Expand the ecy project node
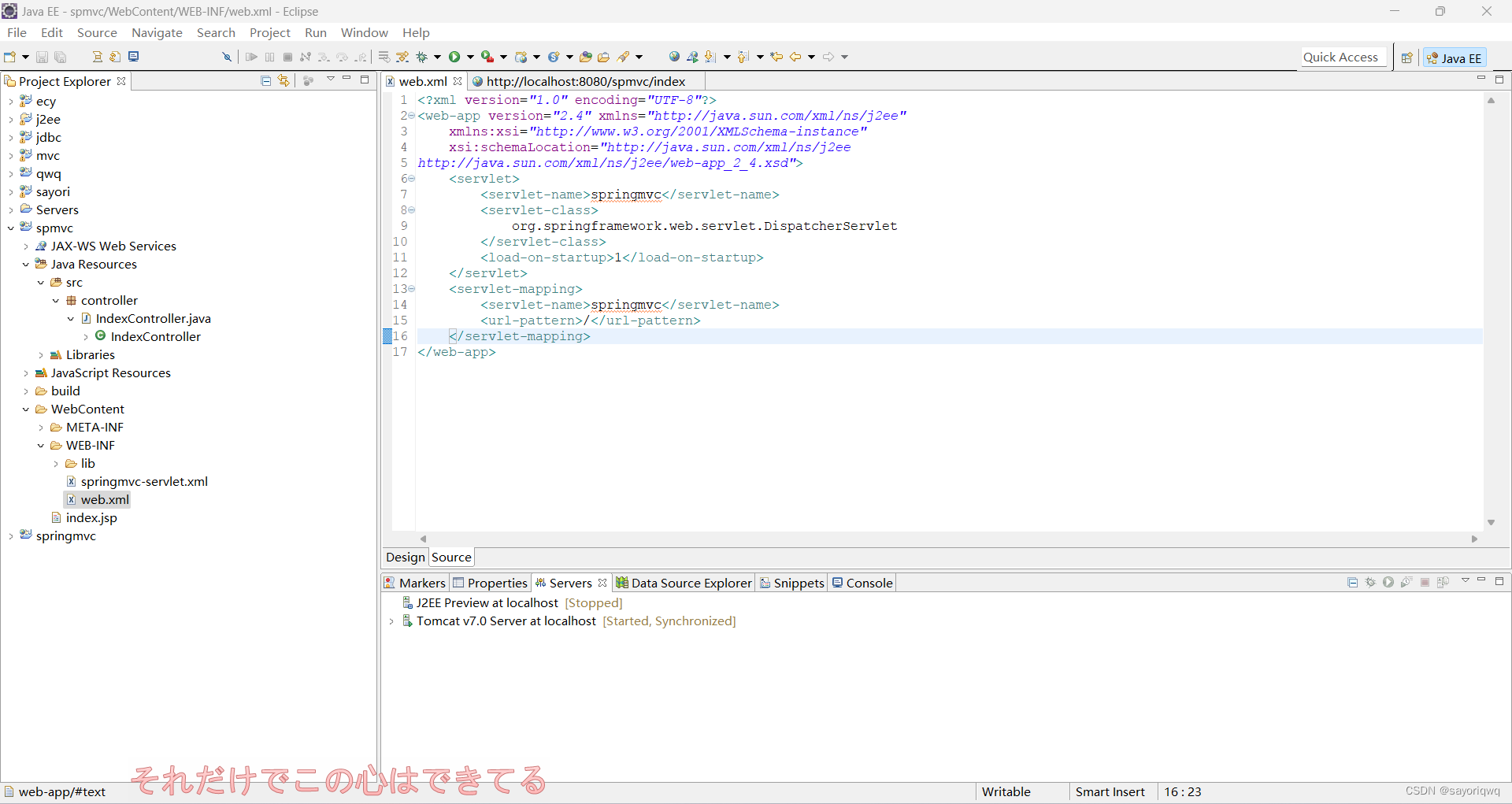Image resolution: width=1512 pixels, height=804 pixels. coord(10,102)
